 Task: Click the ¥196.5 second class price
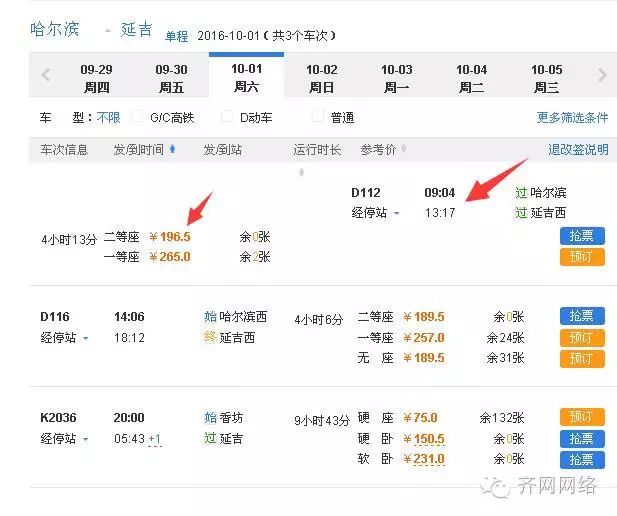[x=170, y=237]
